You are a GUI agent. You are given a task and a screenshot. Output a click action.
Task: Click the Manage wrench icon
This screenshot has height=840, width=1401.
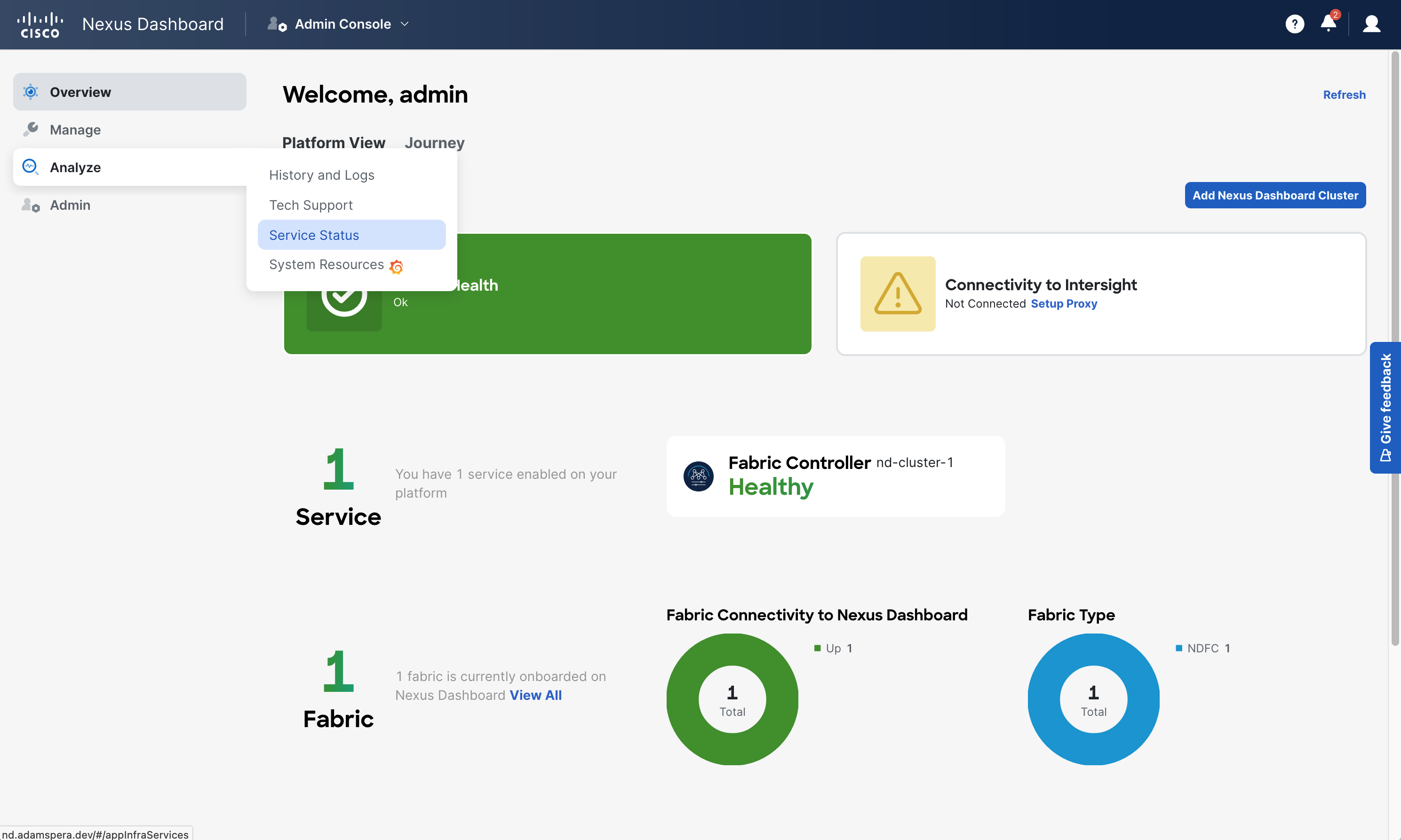coord(31,130)
